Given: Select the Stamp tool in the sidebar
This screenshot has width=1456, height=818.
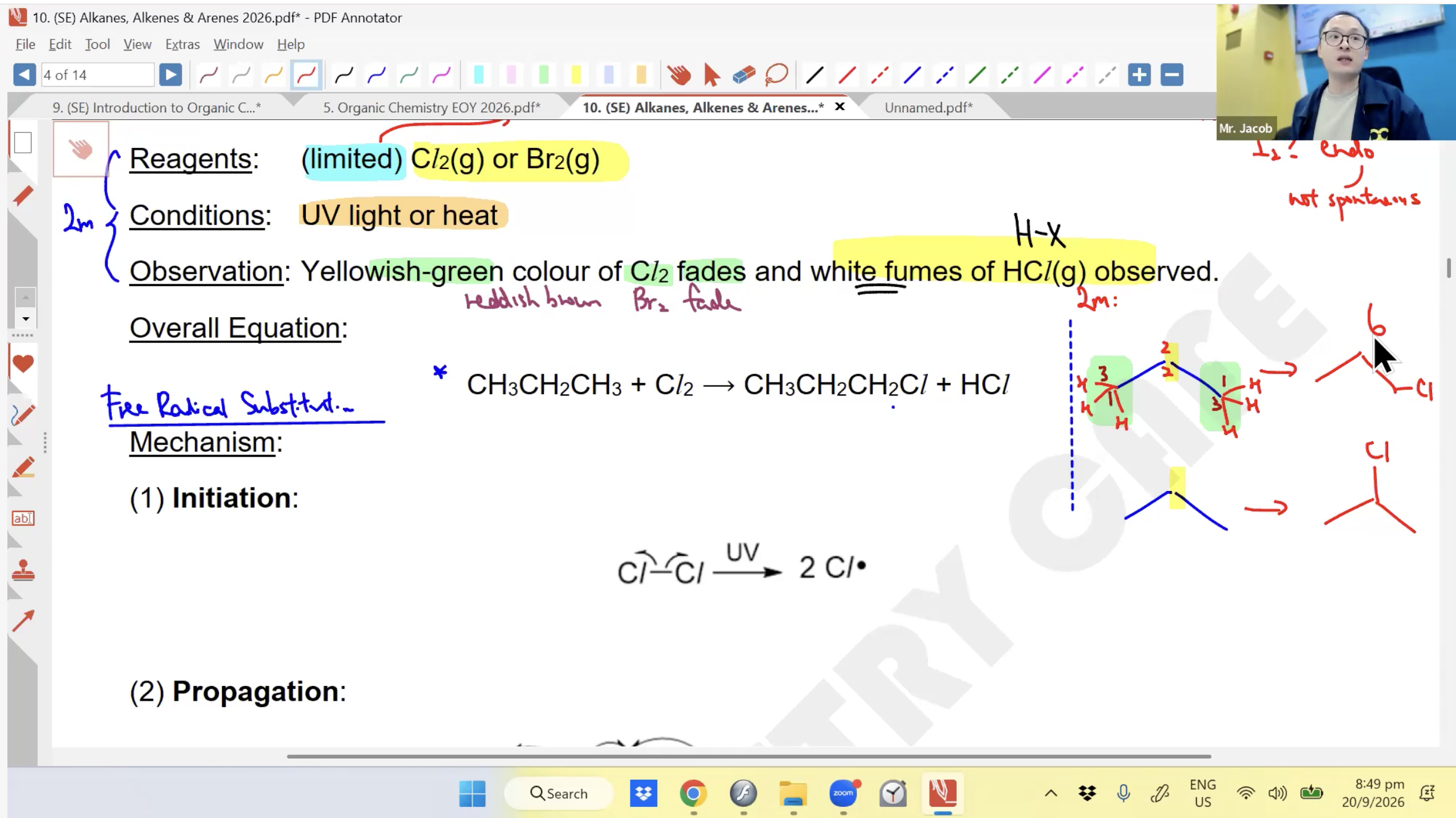Looking at the screenshot, I should click(23, 570).
